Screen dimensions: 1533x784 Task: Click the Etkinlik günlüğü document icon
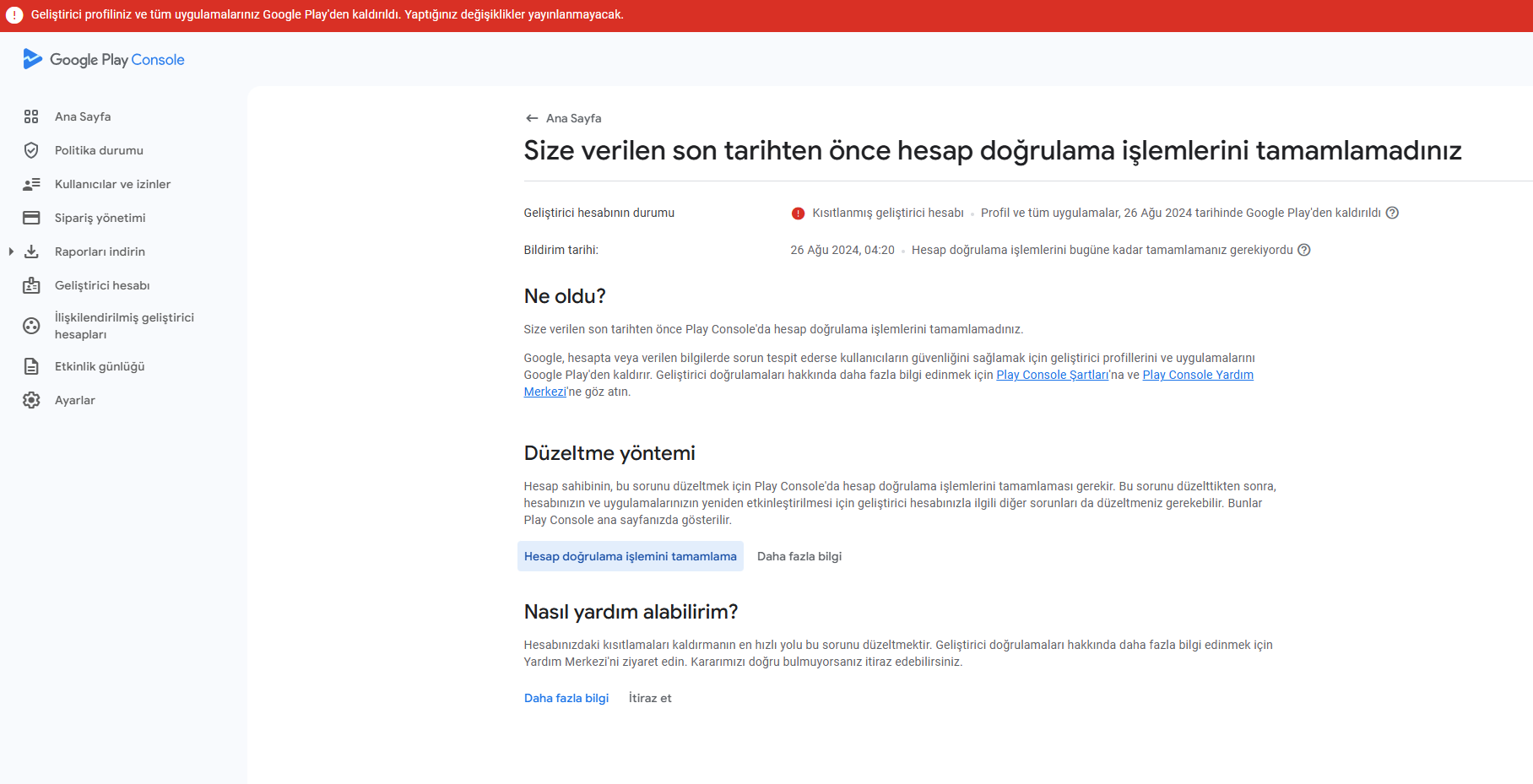tap(31, 366)
